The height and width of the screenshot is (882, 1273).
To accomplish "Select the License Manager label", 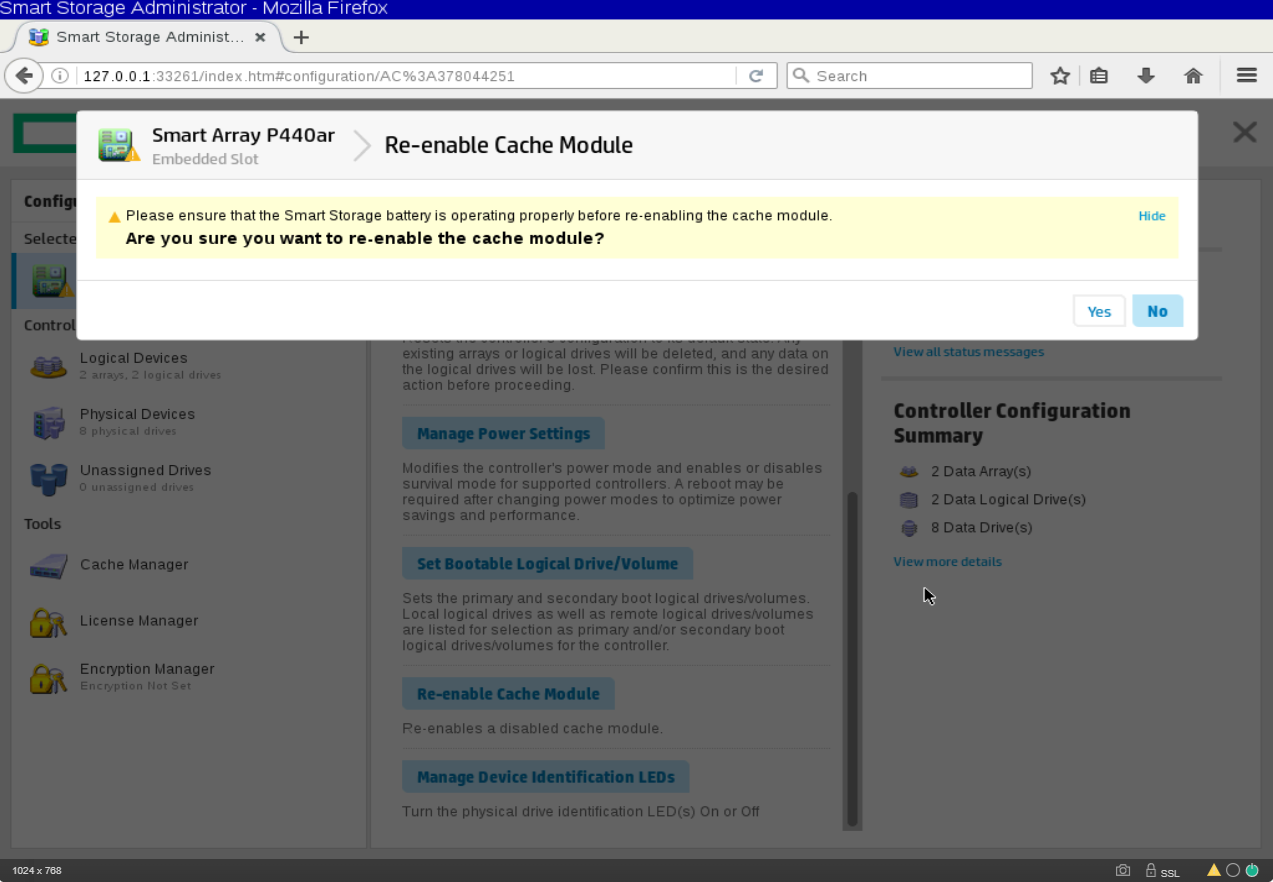I will 139,621.
